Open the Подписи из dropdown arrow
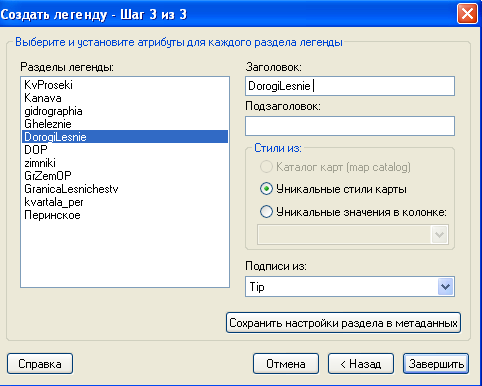Image resolution: width=482 pixels, height=386 pixels. [446, 286]
